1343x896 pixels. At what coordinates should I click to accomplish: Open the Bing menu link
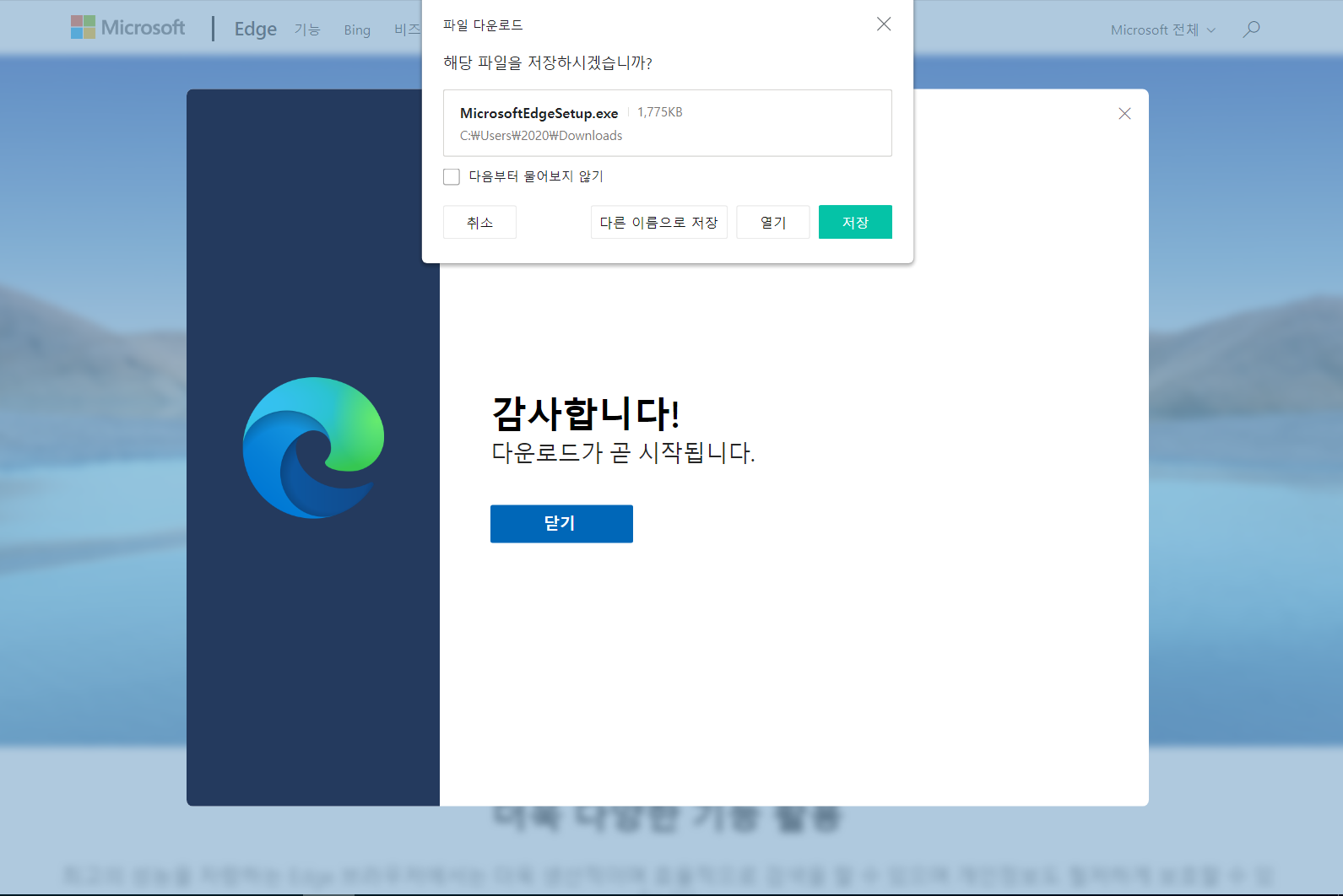coord(357,30)
